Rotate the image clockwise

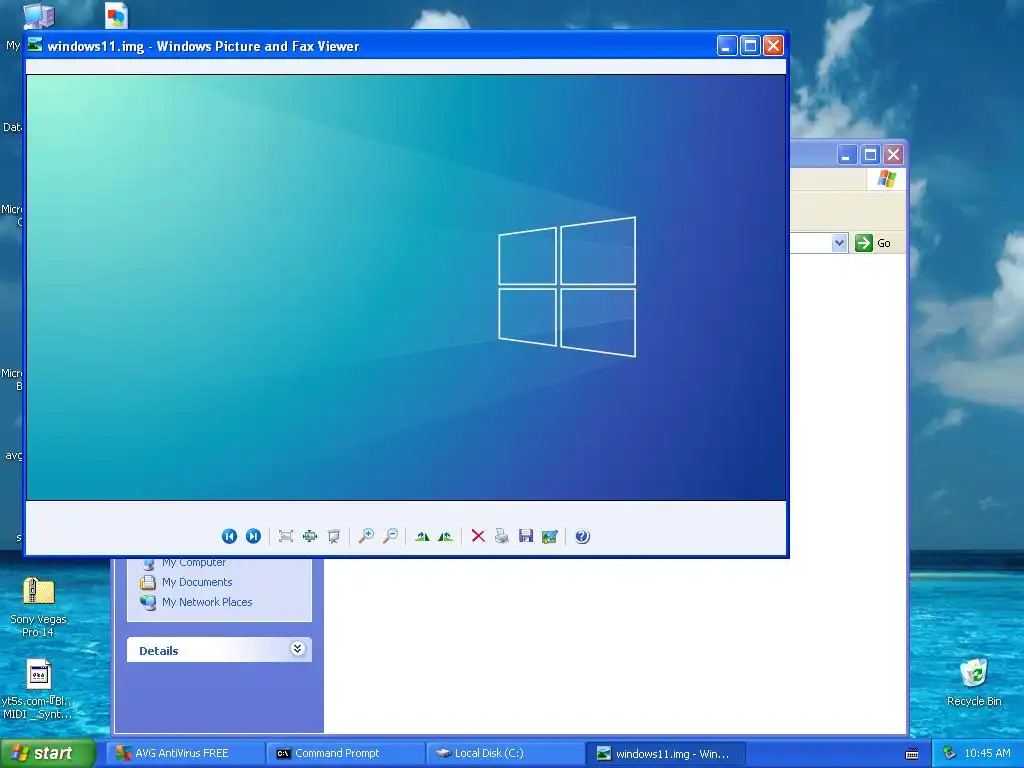point(423,536)
